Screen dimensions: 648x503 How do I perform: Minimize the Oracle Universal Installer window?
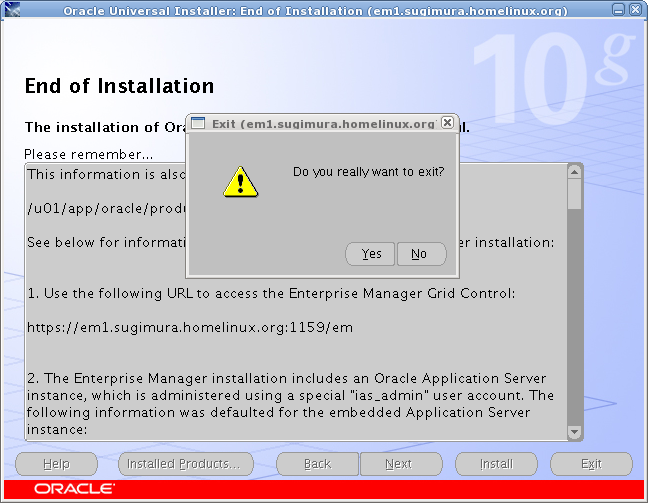tap(618, 9)
